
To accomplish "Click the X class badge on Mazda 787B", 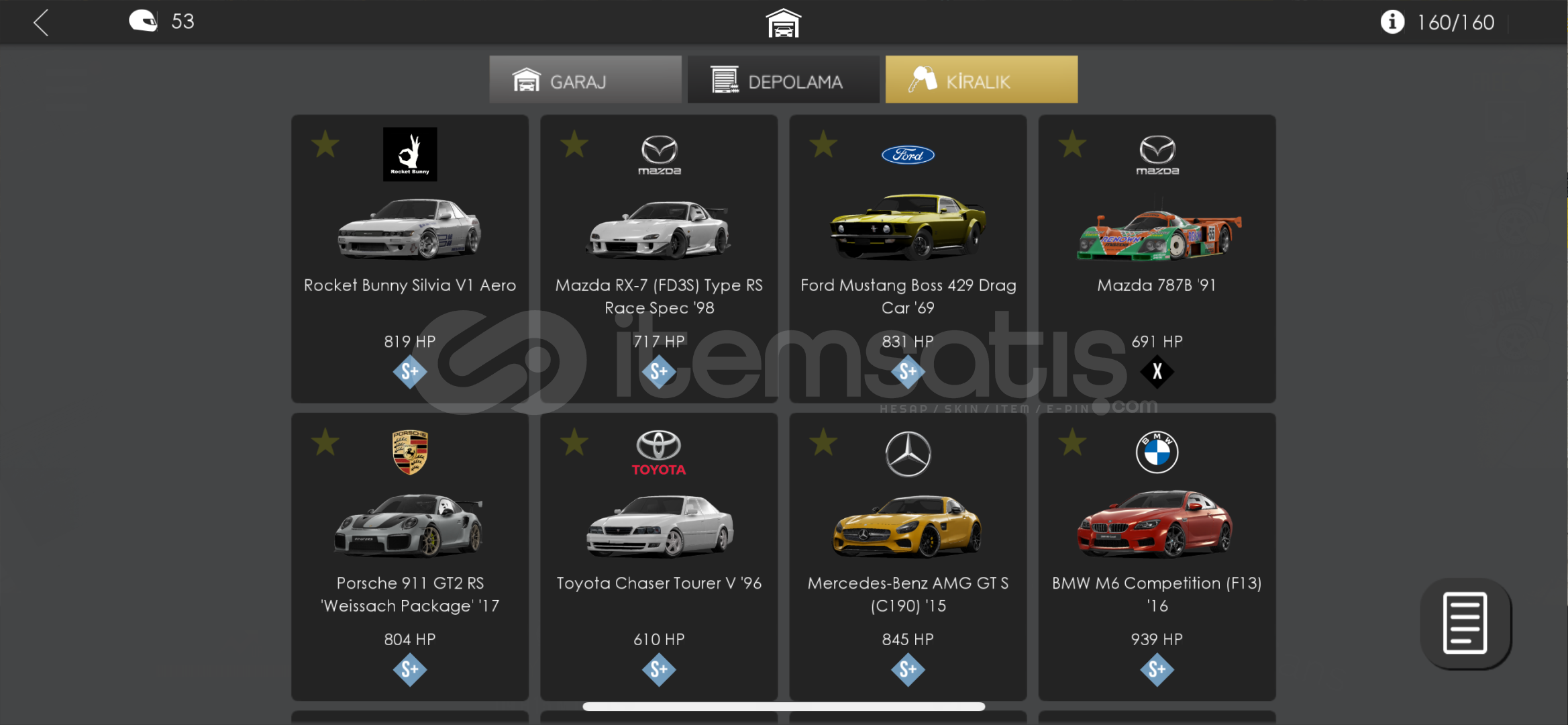I will pos(1157,371).
